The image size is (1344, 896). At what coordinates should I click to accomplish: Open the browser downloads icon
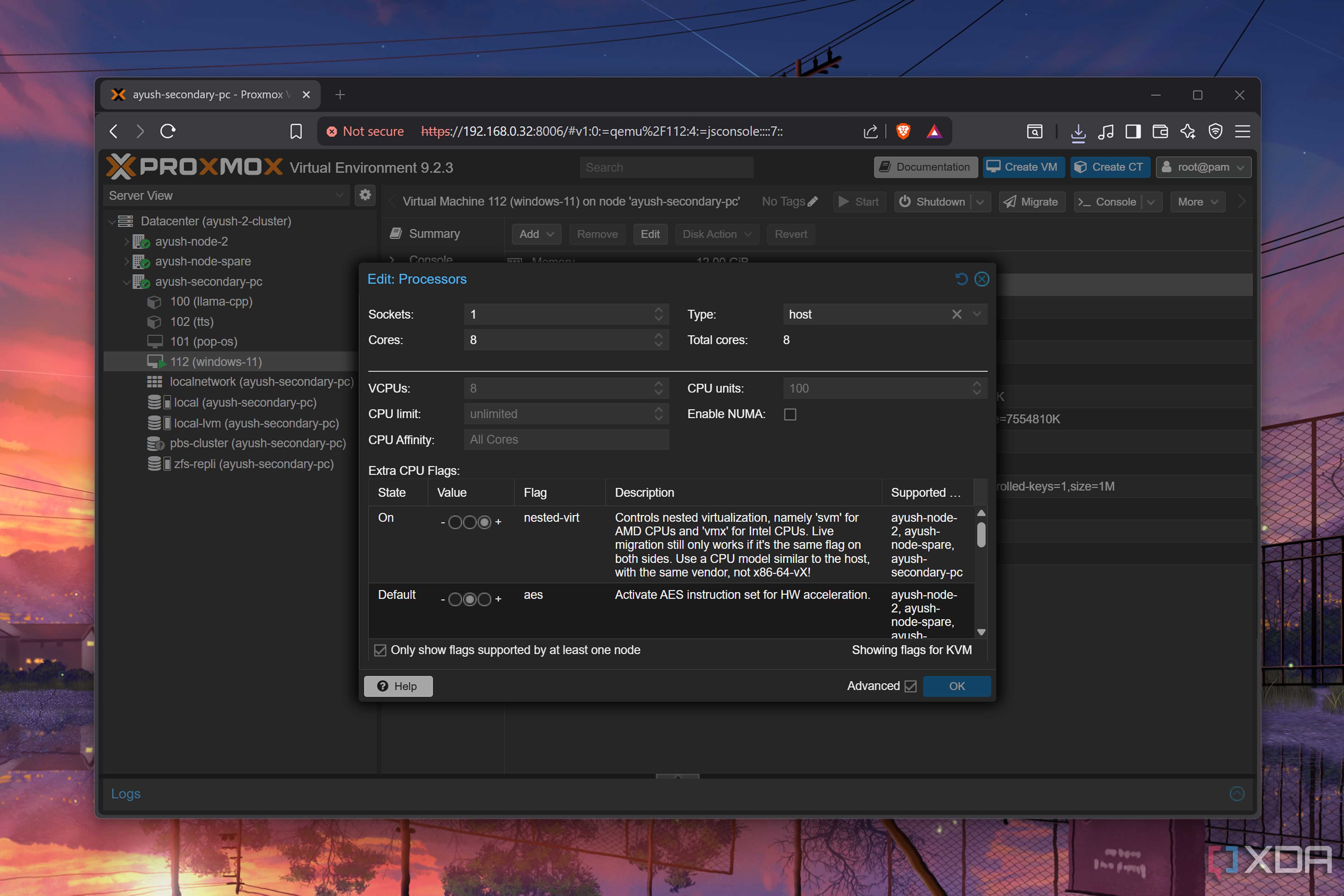(x=1078, y=132)
